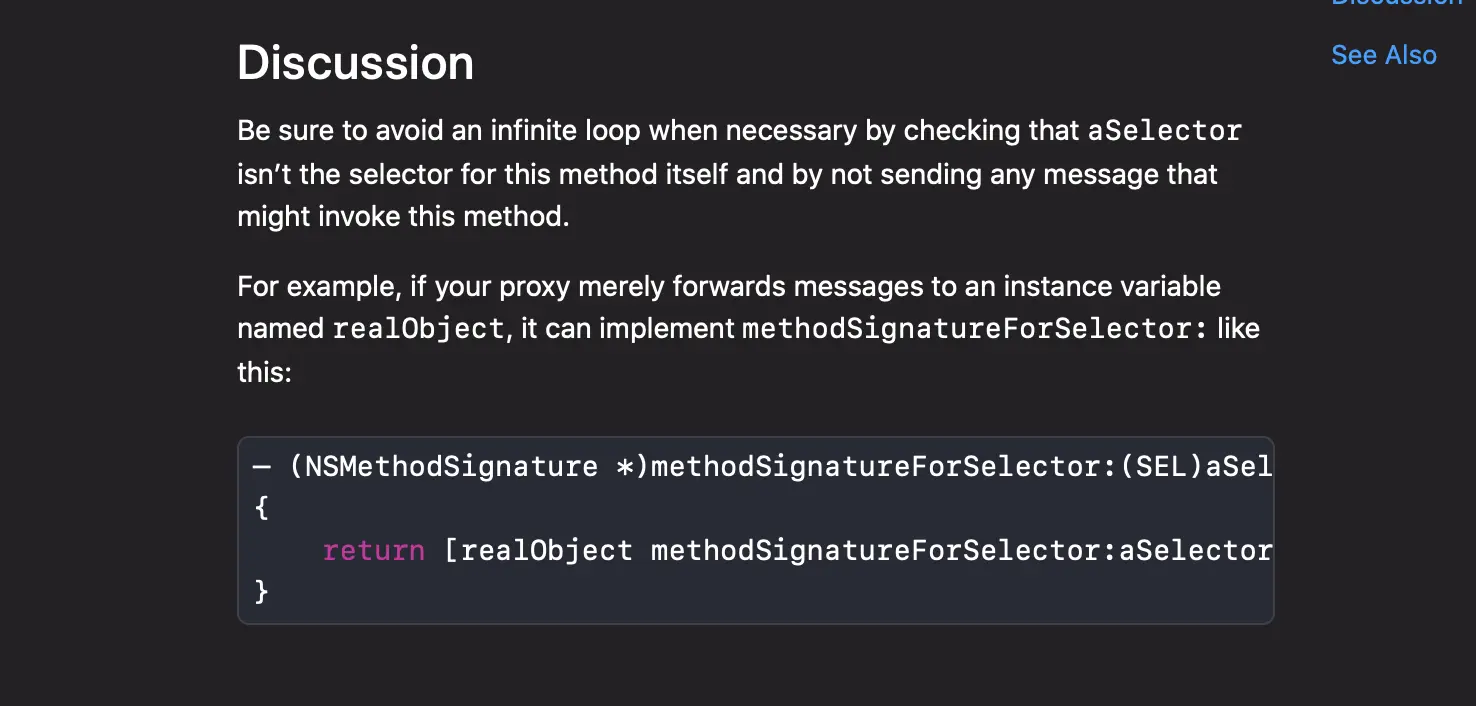The height and width of the screenshot is (706, 1476).
Task: Open the See Also sidebar link
Action: tap(1383, 55)
